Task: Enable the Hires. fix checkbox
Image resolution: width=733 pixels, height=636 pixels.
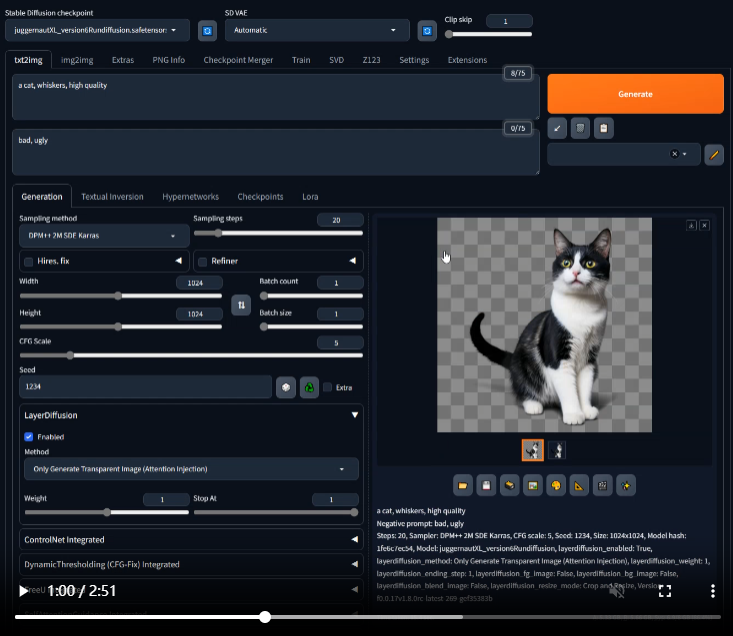Action: (x=29, y=262)
